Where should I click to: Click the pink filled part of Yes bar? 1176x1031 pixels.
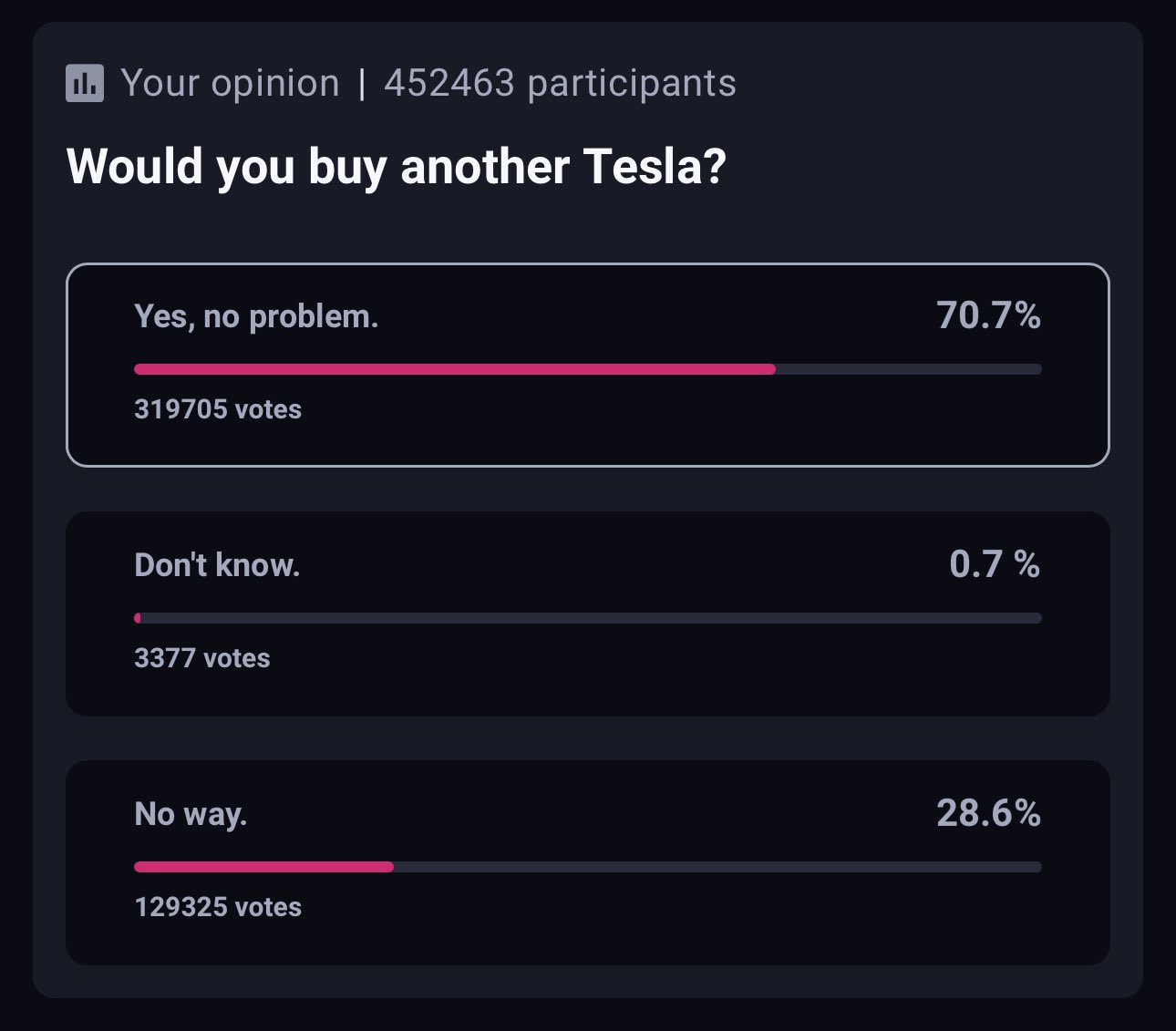pyautogui.click(x=454, y=369)
